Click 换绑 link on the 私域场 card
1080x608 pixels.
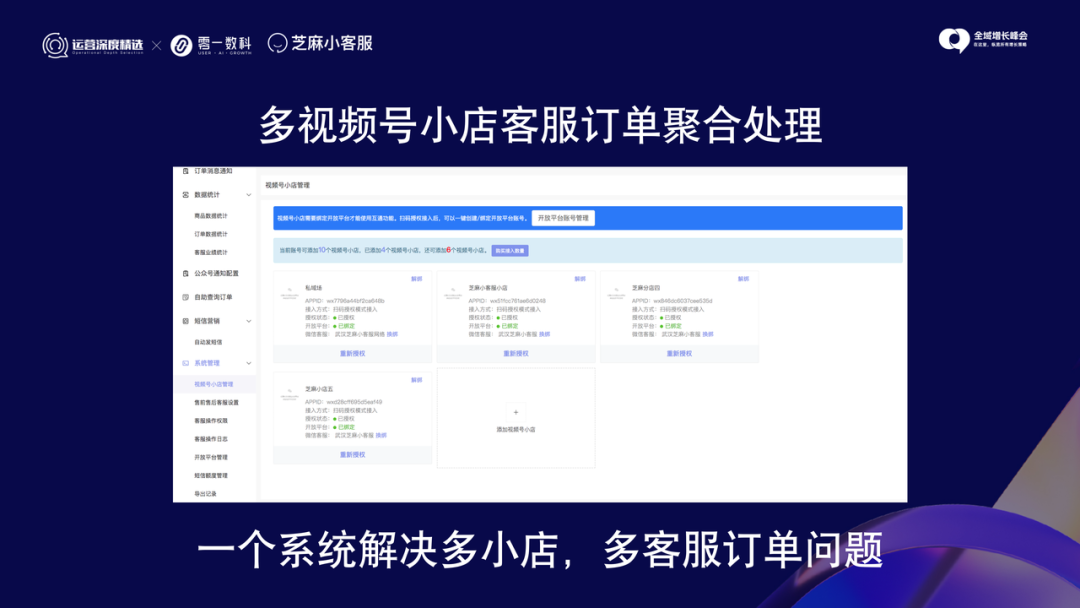point(393,334)
